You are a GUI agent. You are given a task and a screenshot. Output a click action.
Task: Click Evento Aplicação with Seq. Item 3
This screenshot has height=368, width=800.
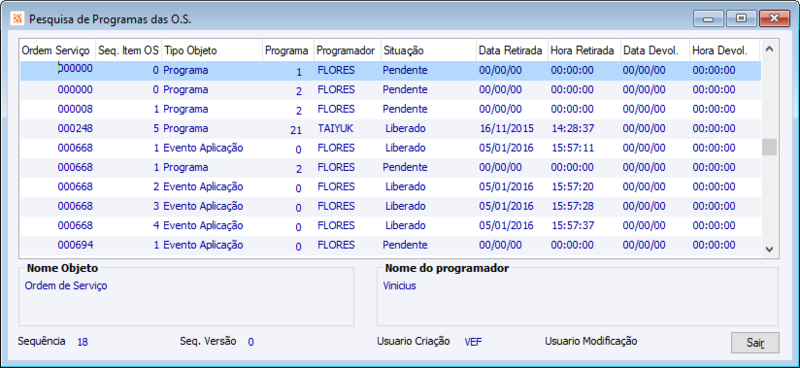pos(203,206)
